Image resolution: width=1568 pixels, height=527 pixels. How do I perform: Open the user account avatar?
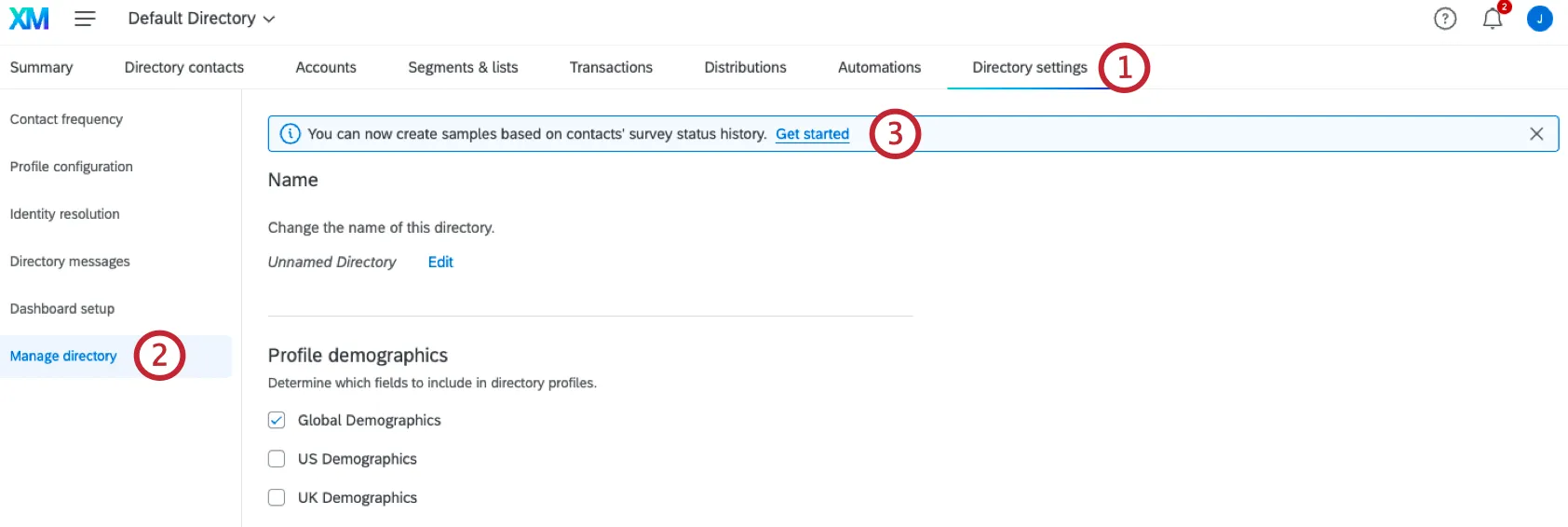[1539, 19]
